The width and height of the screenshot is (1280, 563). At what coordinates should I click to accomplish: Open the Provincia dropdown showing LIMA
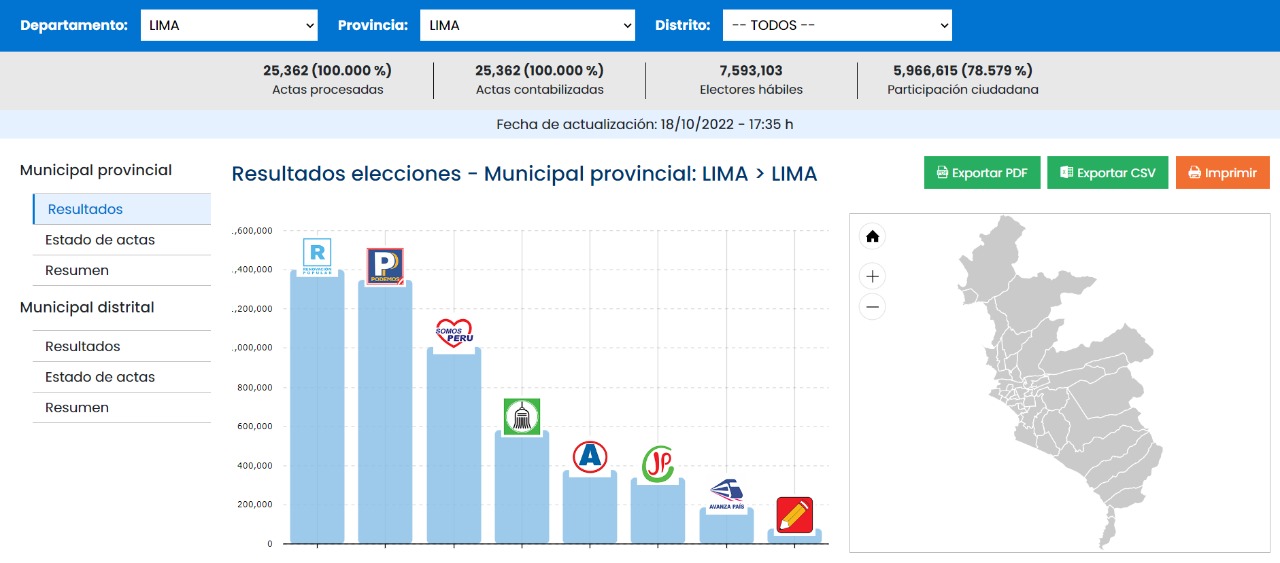point(527,25)
